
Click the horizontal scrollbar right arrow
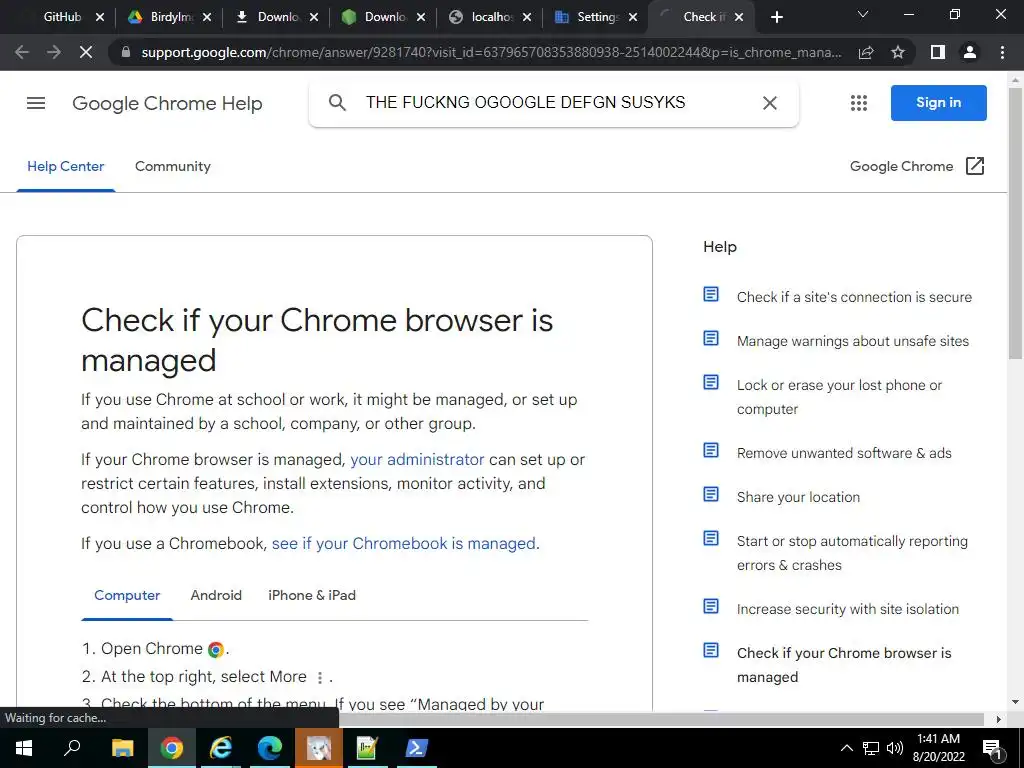[x=998, y=719]
